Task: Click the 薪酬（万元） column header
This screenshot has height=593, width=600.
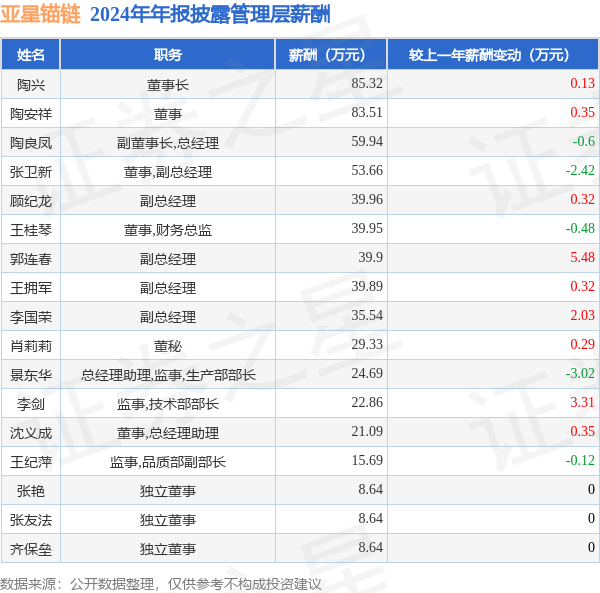Action: (x=331, y=55)
